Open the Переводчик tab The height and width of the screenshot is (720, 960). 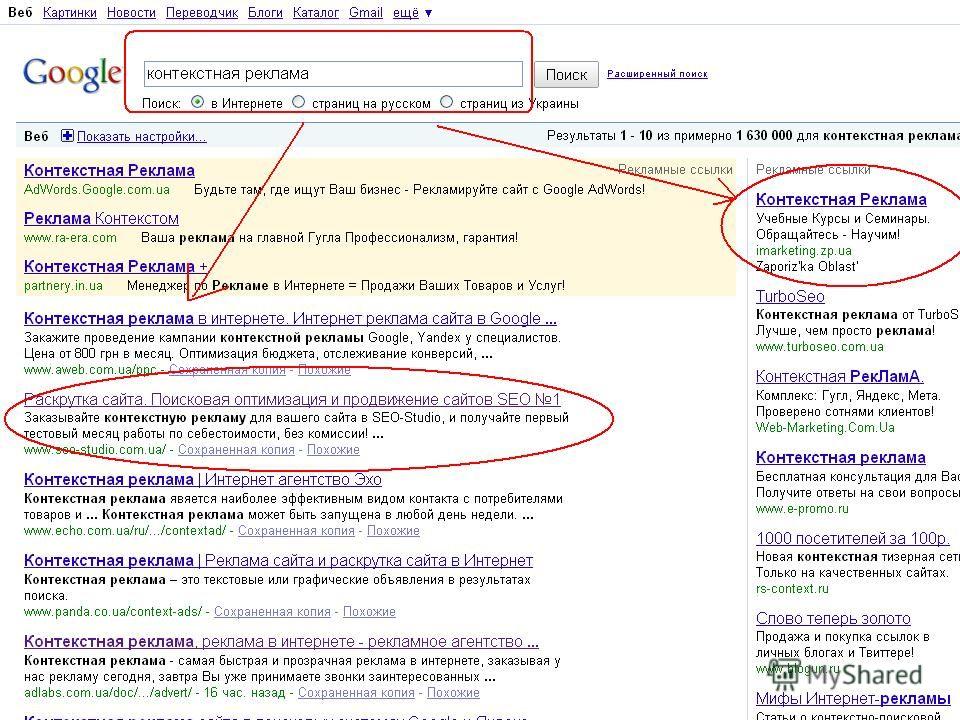[x=202, y=12]
